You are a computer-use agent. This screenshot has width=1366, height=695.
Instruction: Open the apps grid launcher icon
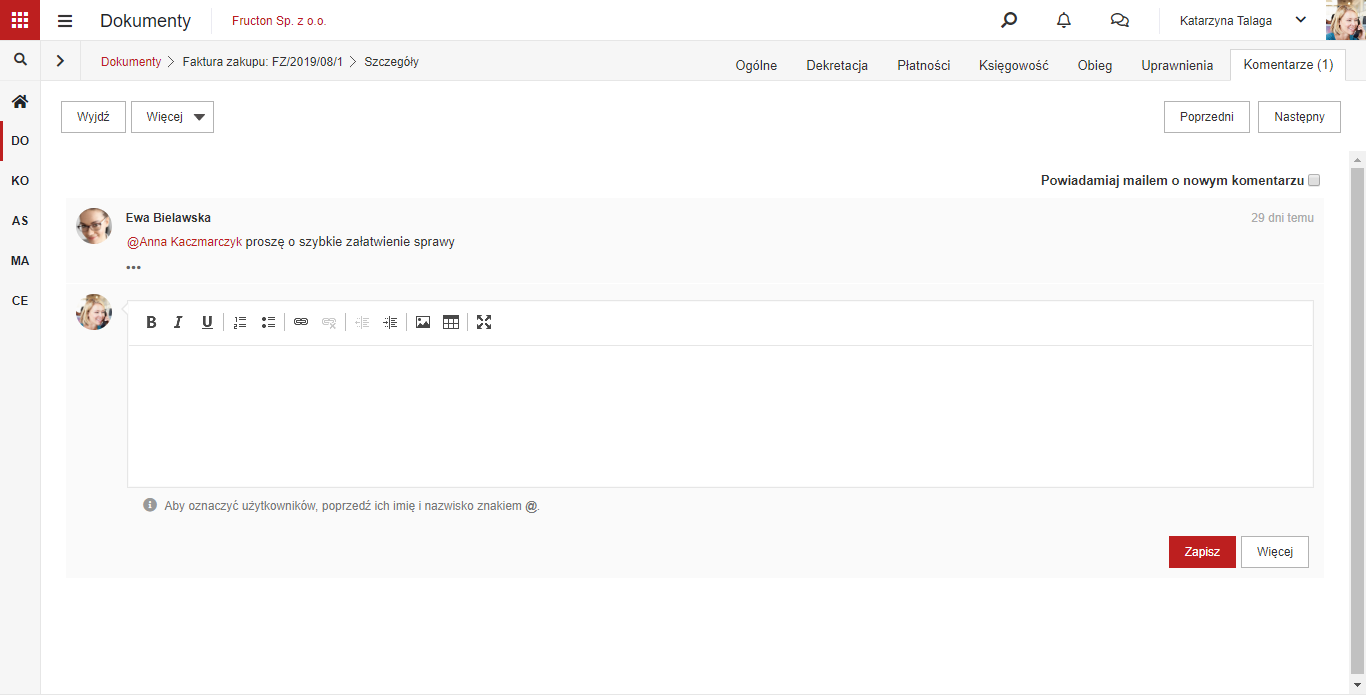tap(20, 20)
